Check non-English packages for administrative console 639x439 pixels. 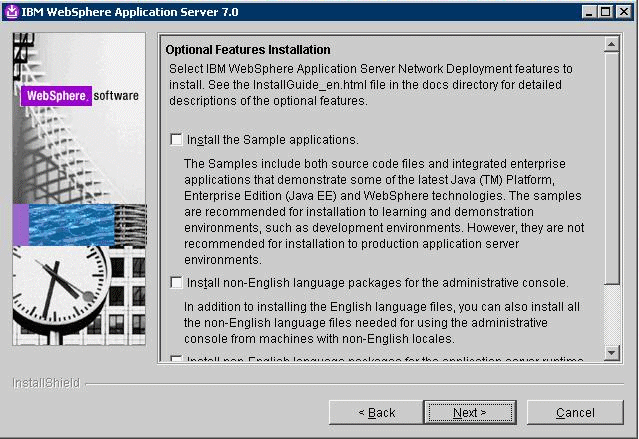pos(176,282)
